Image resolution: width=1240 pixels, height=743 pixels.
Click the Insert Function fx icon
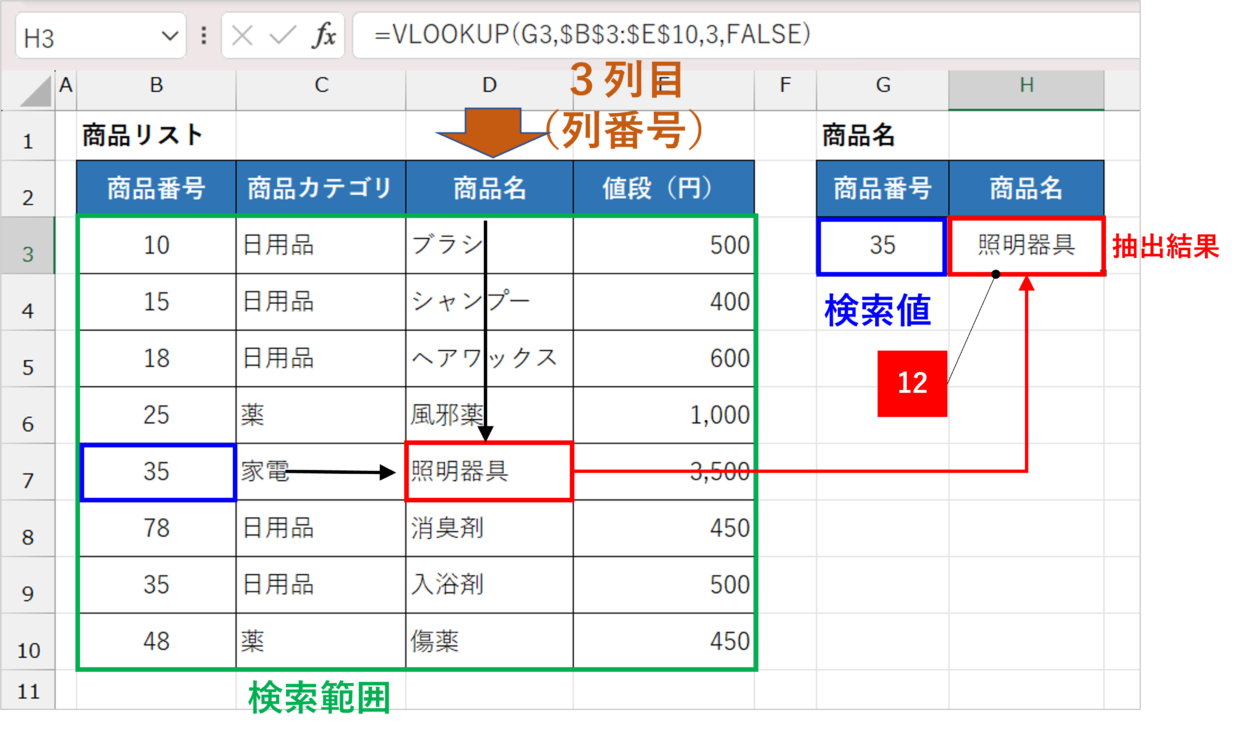click(x=324, y=36)
